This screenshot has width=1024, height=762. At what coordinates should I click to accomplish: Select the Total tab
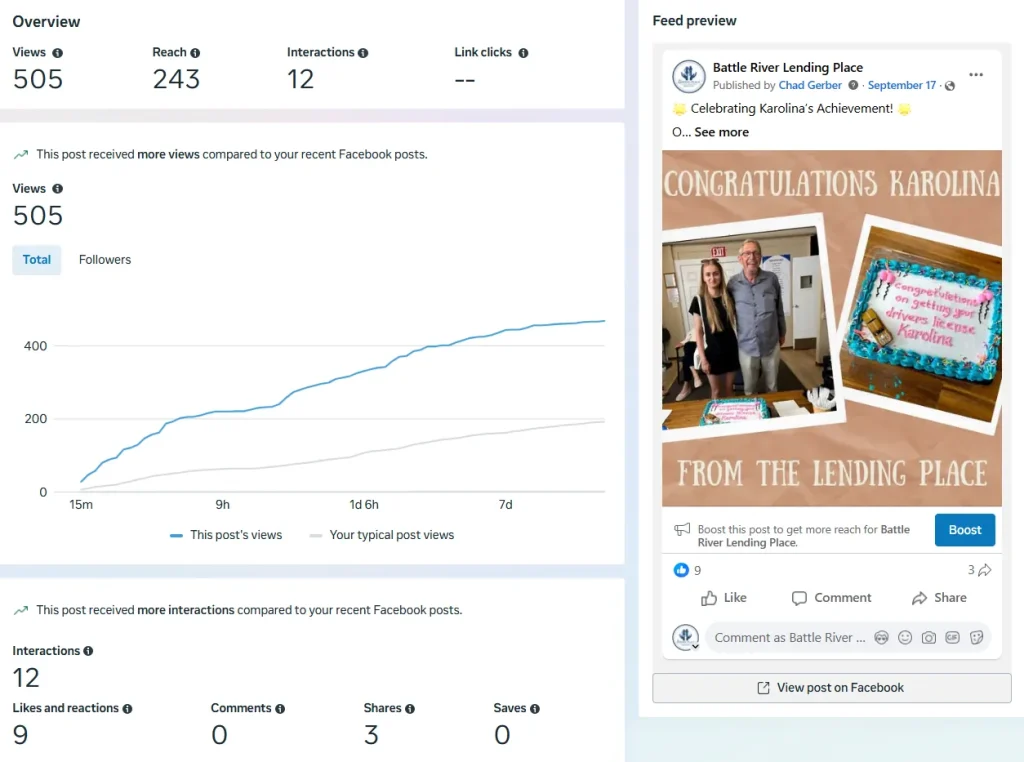click(x=37, y=260)
